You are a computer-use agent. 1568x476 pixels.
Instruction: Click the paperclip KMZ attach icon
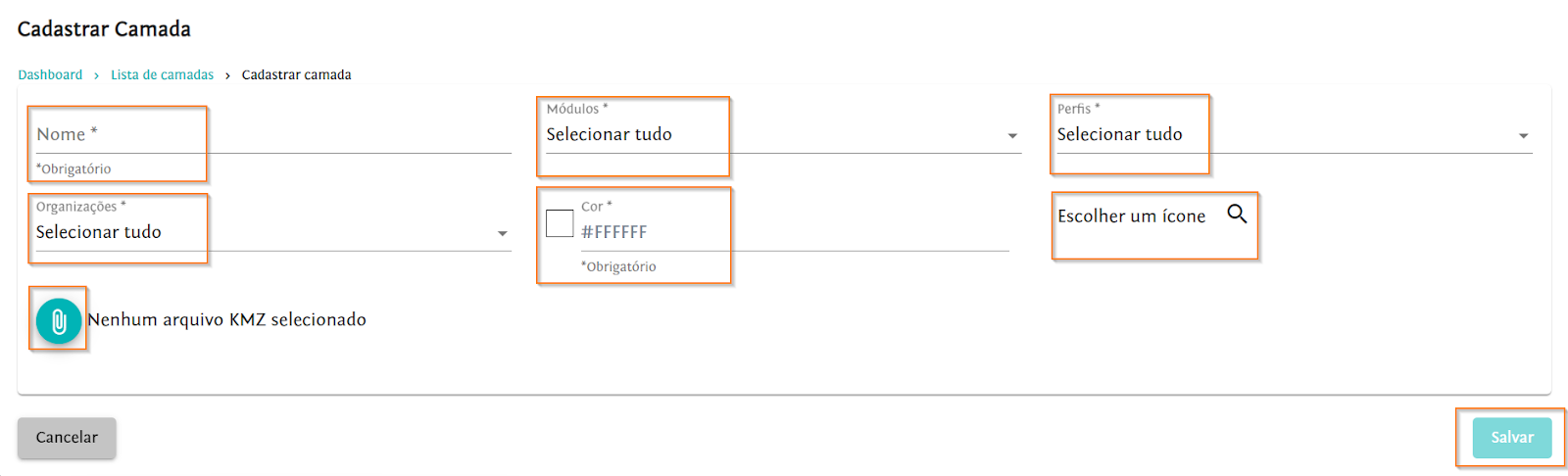tap(59, 321)
